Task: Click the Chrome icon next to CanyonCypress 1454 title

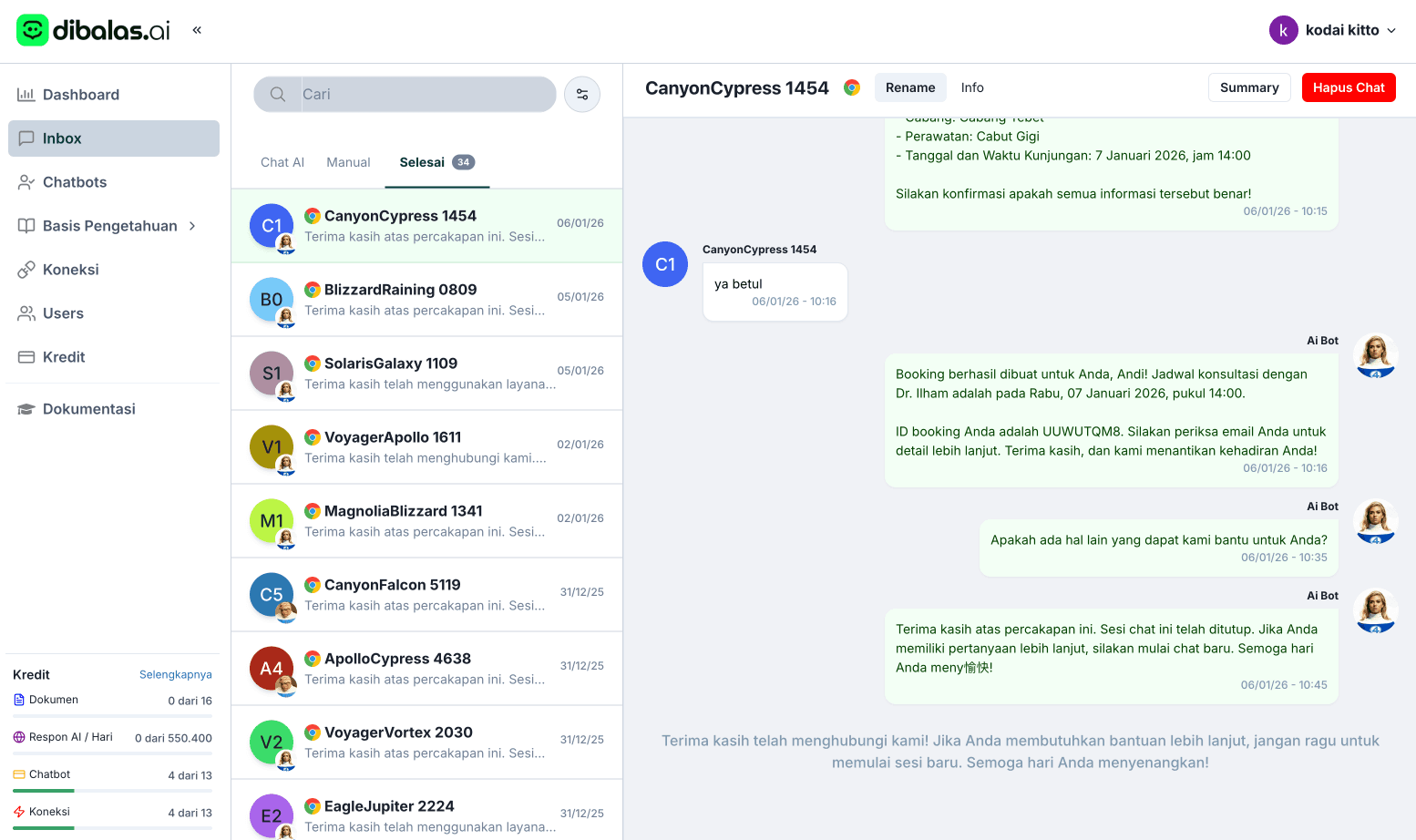Action: [851, 87]
